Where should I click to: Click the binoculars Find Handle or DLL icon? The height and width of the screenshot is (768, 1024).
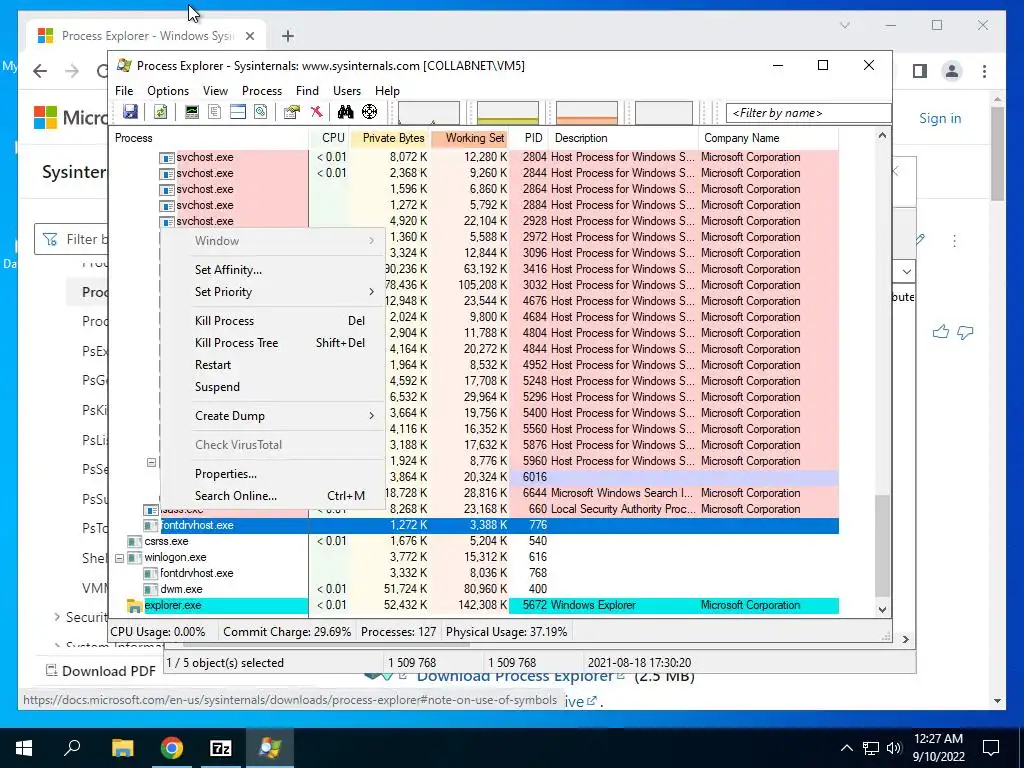tap(345, 112)
